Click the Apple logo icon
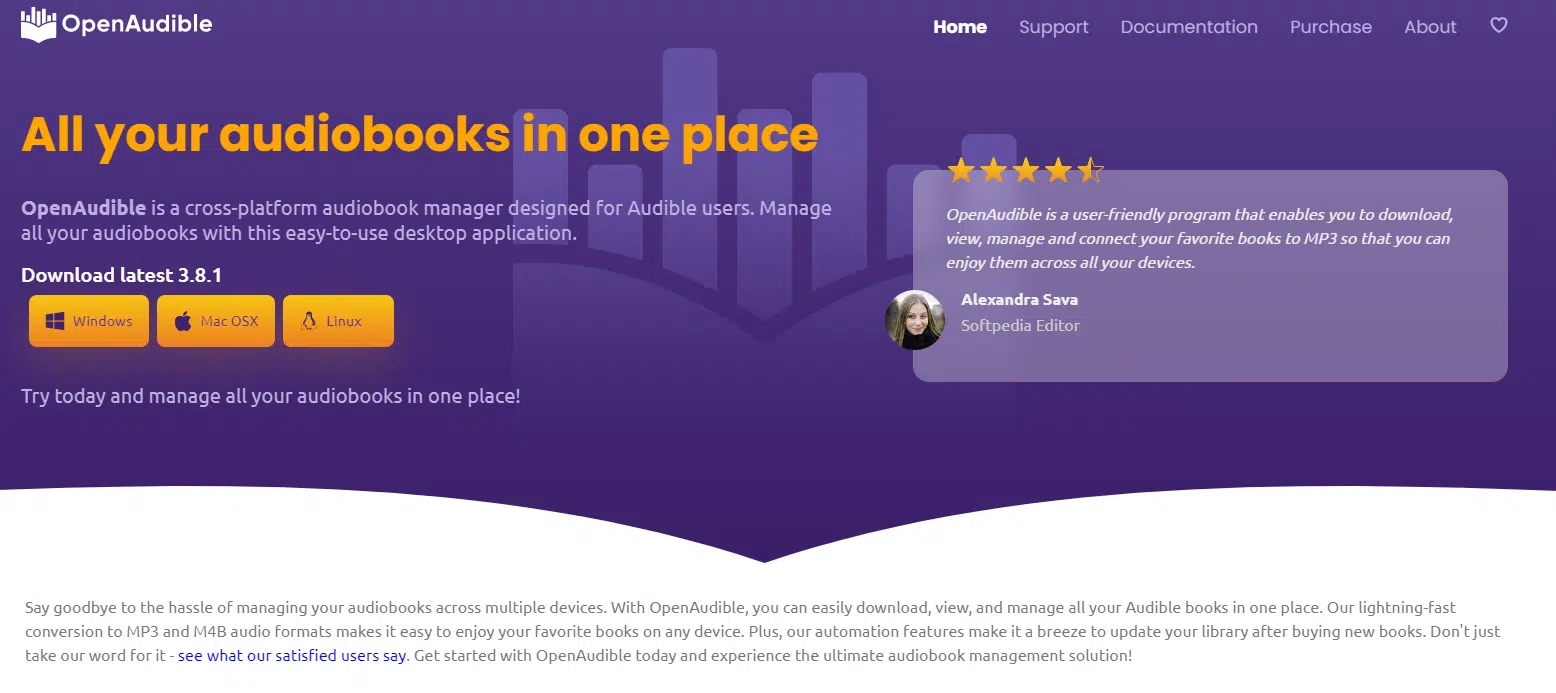The height and width of the screenshot is (693, 1556). (183, 321)
